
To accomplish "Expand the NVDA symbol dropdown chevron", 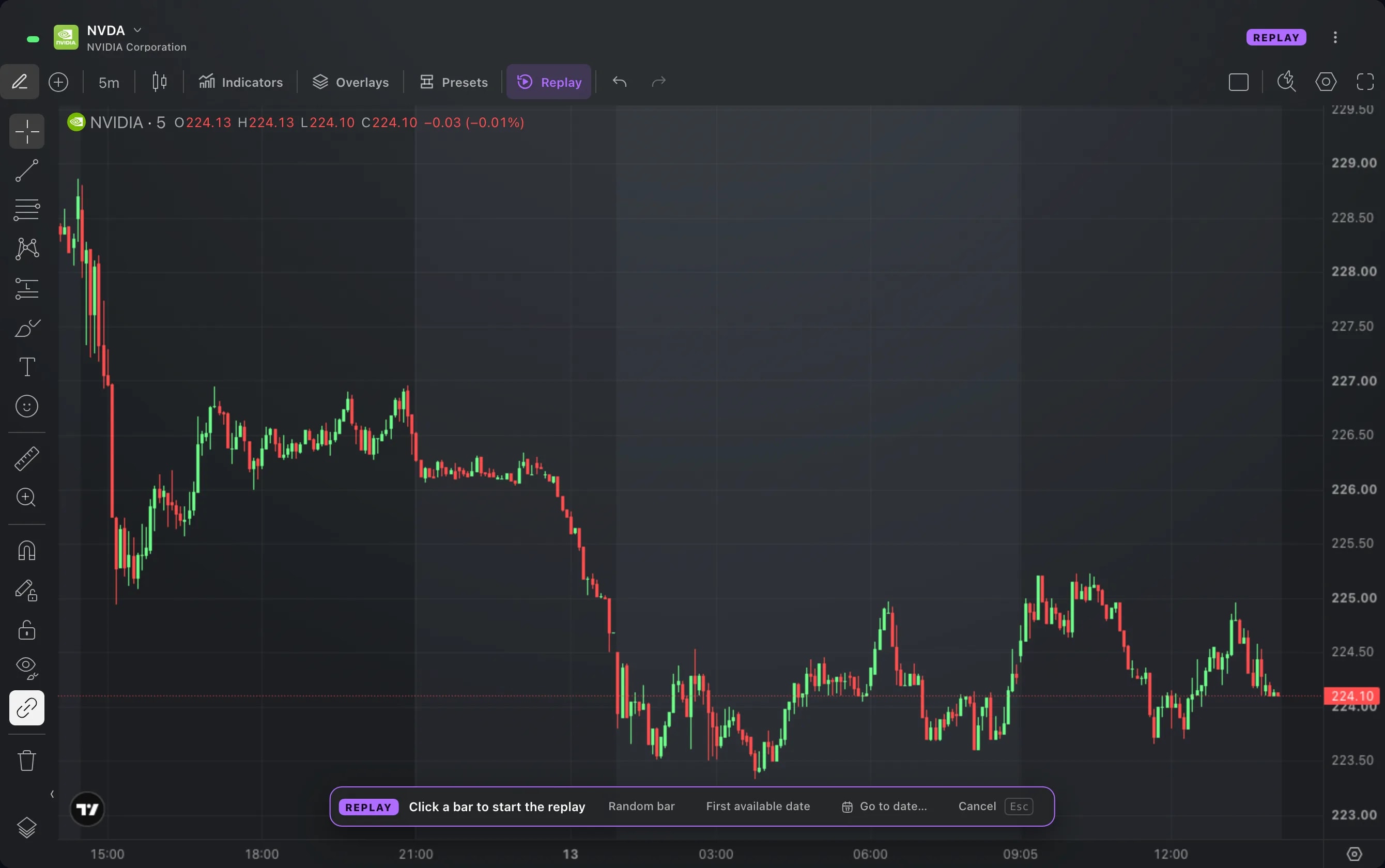I will point(137,30).
